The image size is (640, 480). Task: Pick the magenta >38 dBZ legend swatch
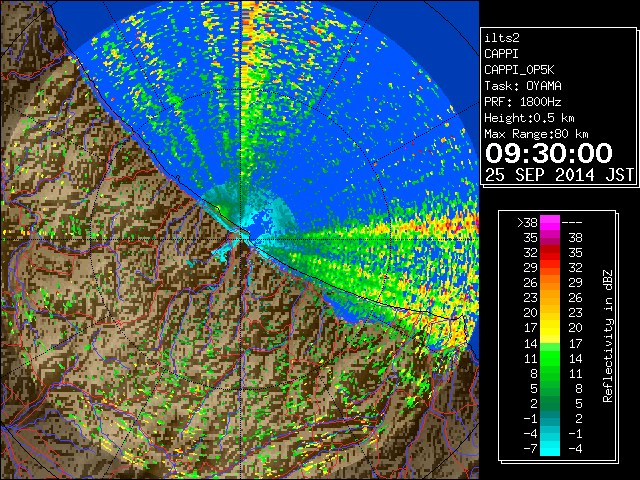(550, 223)
